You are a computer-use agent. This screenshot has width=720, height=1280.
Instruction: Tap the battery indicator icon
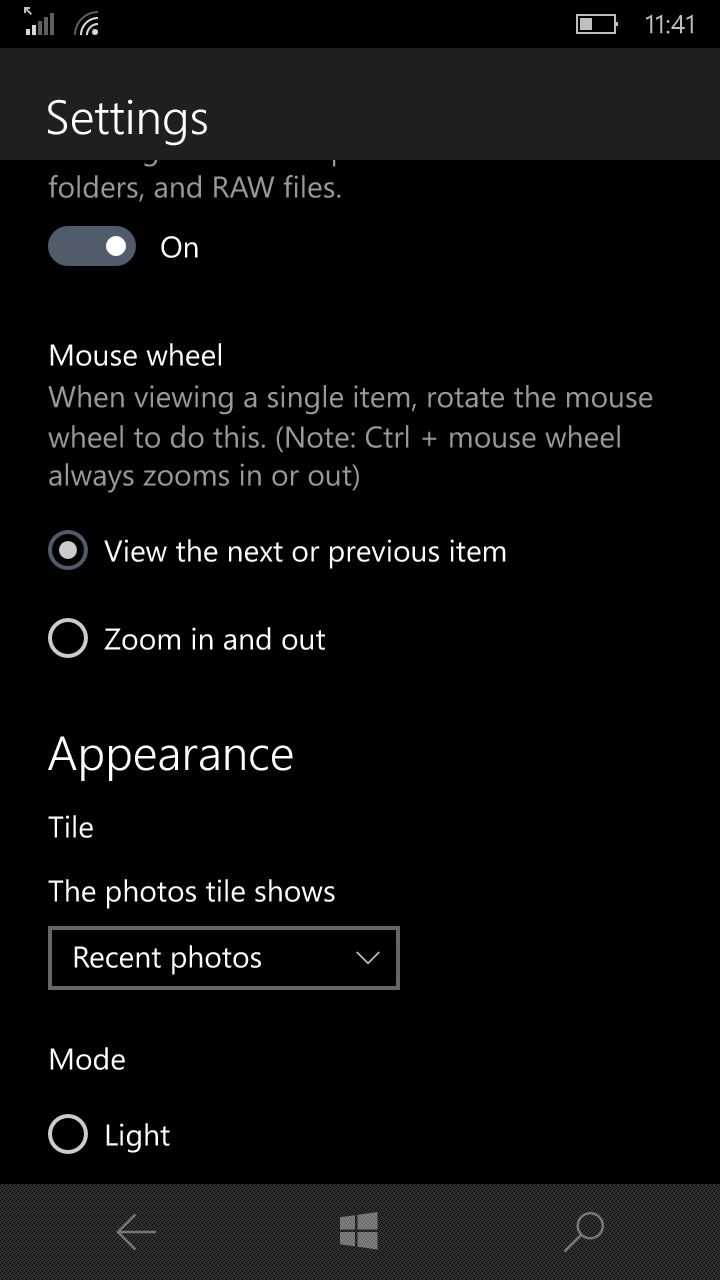(x=597, y=23)
